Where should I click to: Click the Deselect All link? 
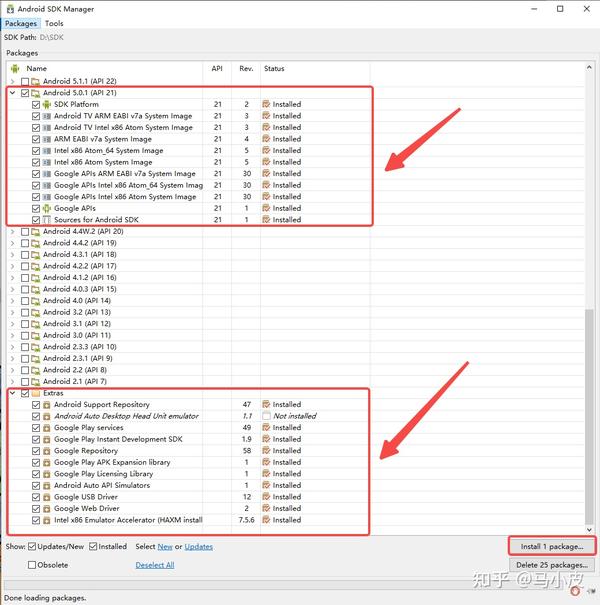pos(155,565)
